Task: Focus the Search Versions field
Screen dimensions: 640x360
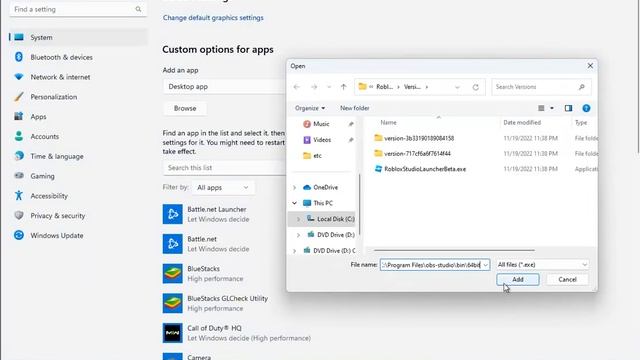Action: pyautogui.click(x=541, y=87)
